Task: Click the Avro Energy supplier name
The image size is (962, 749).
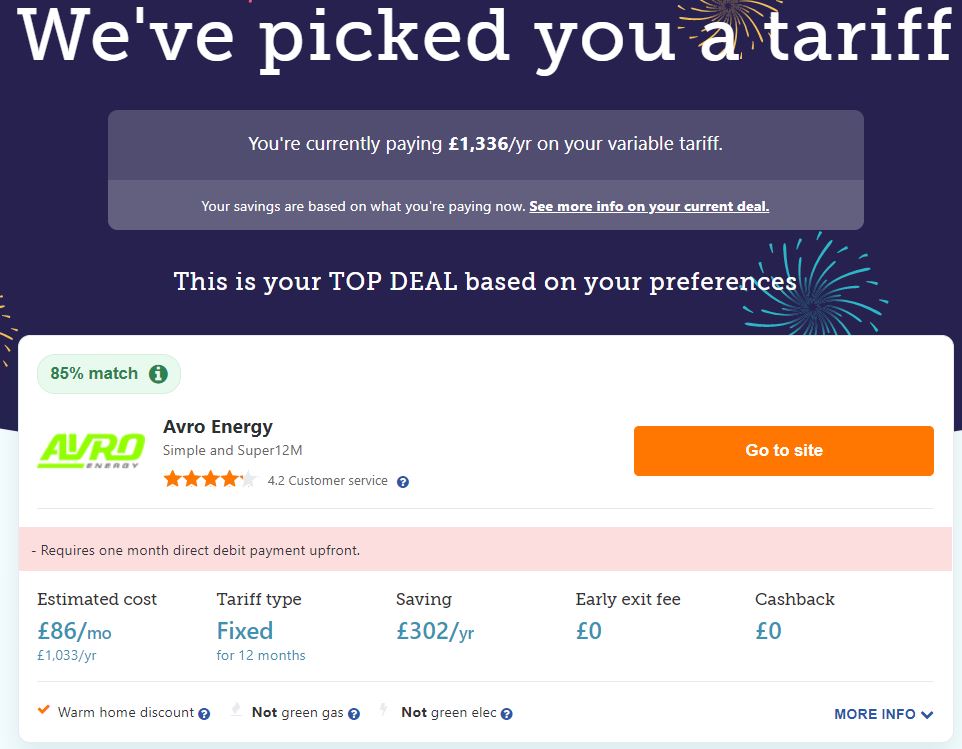Action: tap(218, 427)
